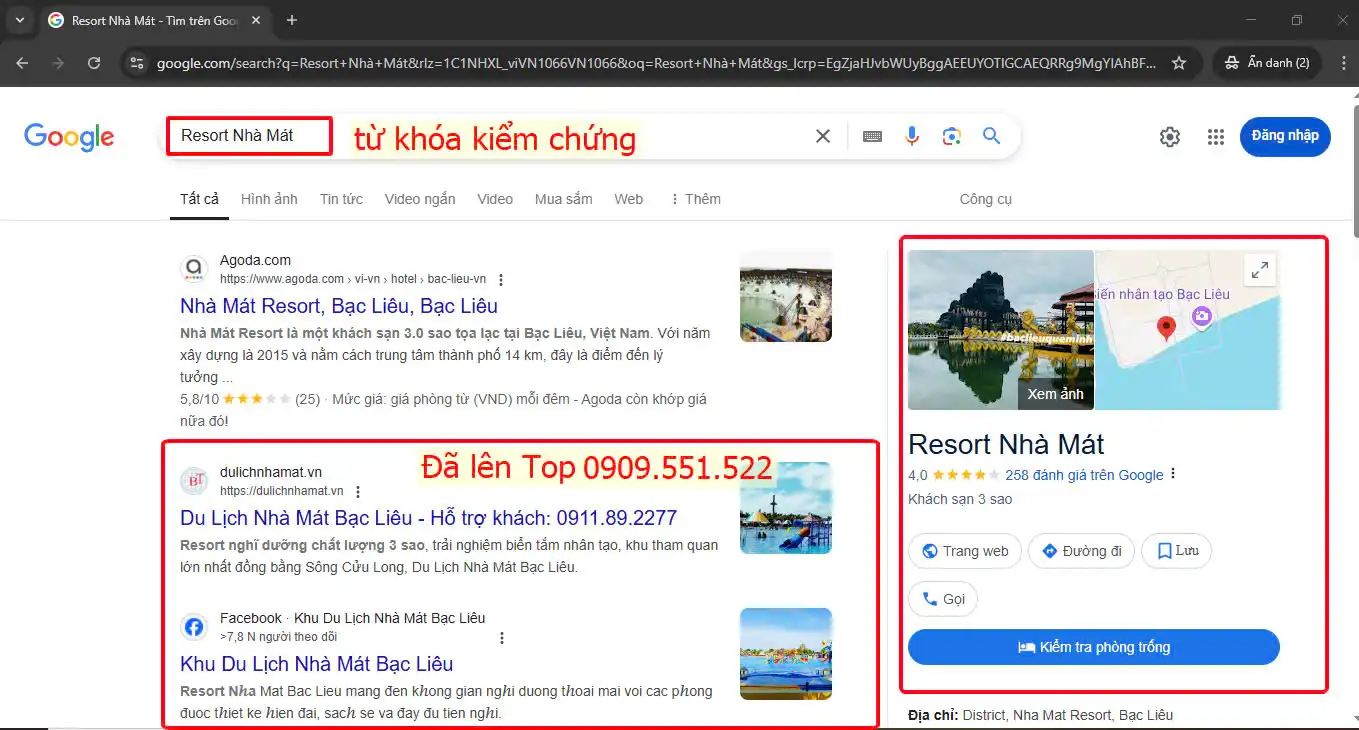Open the Nhà Mát Resort, Bạc Liêu Agoda result

click(x=339, y=306)
